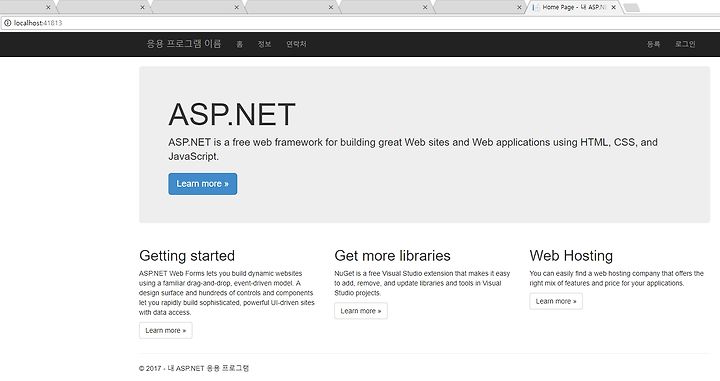720x381 pixels.
Task: Click the ASP.NET jumbotron heading
Action: pos(232,114)
